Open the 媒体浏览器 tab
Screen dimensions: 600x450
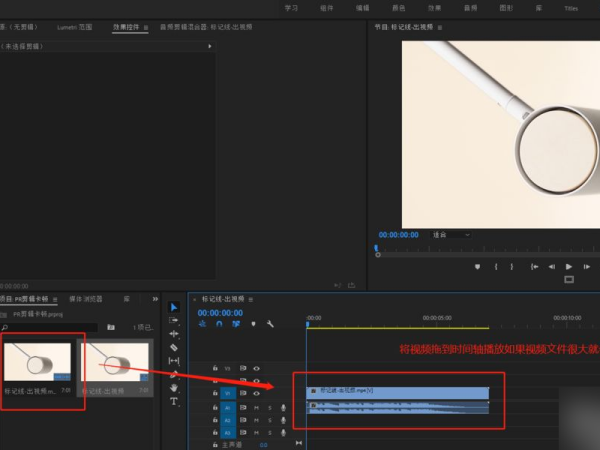86,299
